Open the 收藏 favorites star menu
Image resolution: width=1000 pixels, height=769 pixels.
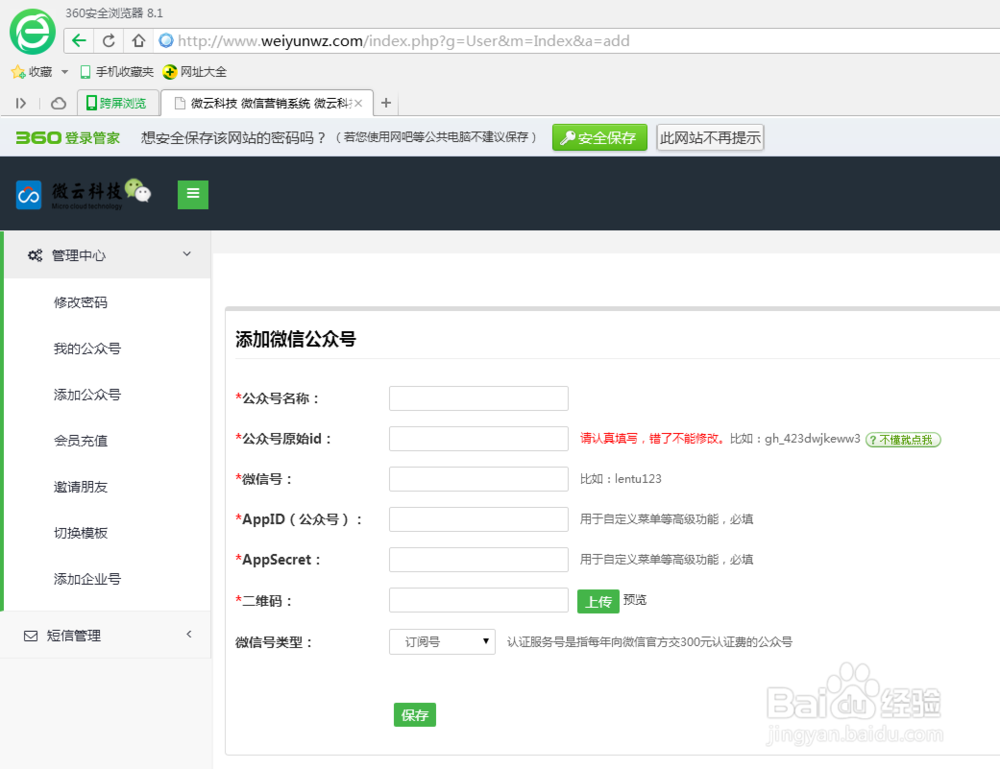pyautogui.click(x=38, y=71)
